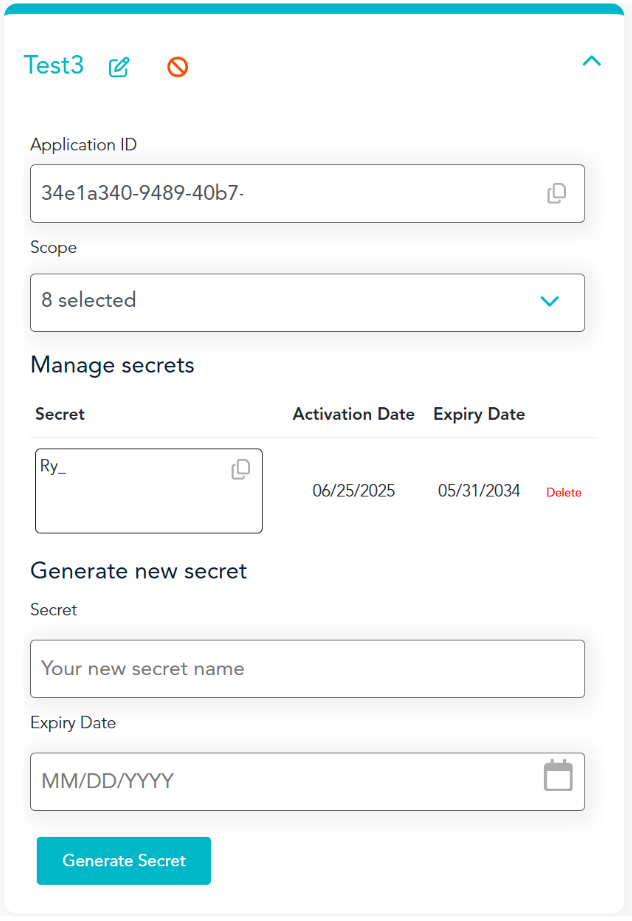This screenshot has height=921, width=632.
Task: Click the Test3 application title
Action: click(x=54, y=66)
